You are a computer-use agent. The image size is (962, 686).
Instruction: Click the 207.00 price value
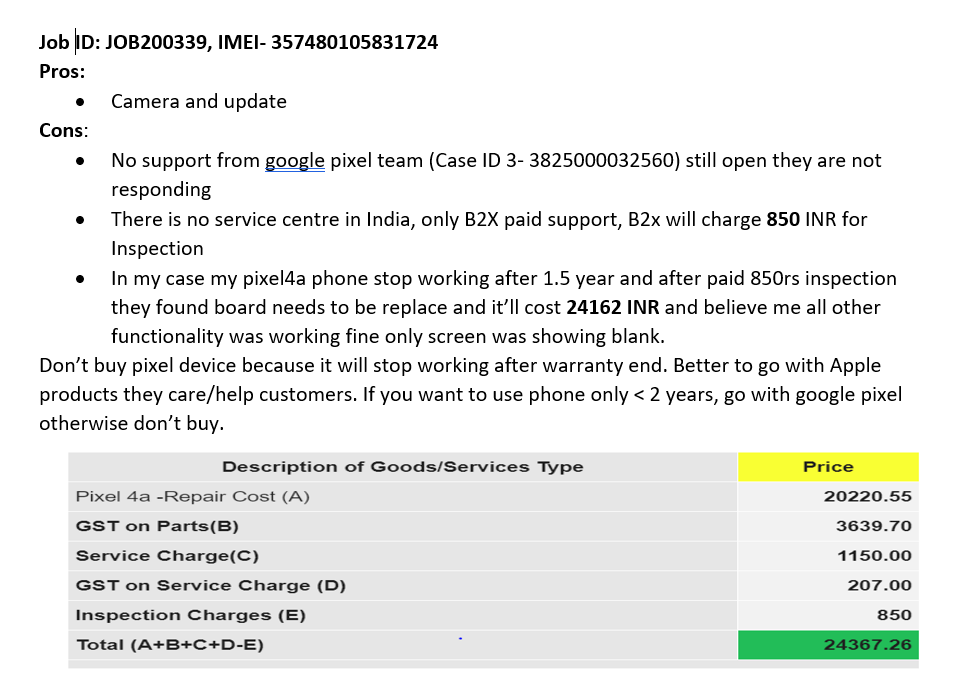(879, 585)
